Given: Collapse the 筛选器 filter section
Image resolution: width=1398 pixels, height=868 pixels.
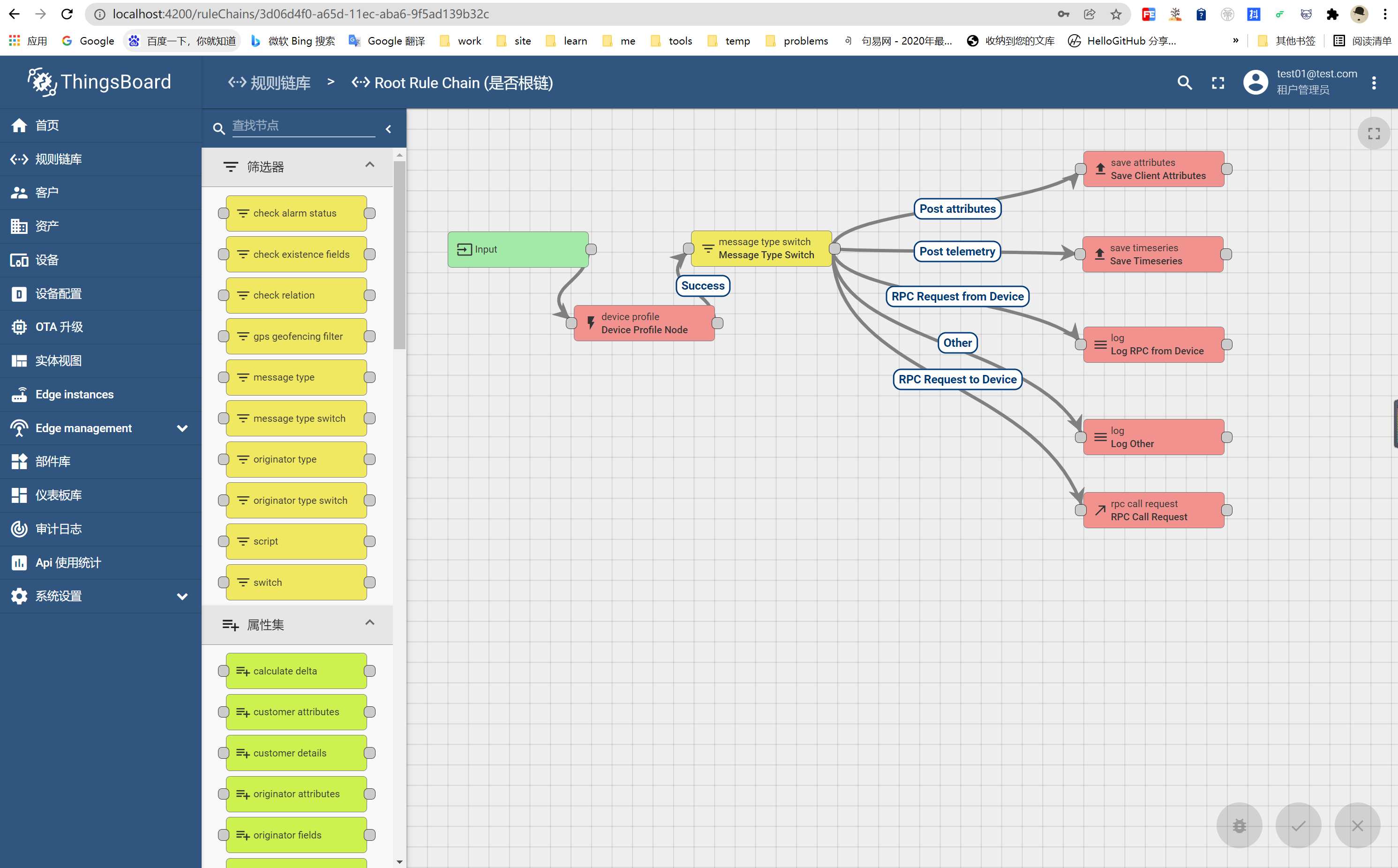Looking at the screenshot, I should tap(370, 165).
